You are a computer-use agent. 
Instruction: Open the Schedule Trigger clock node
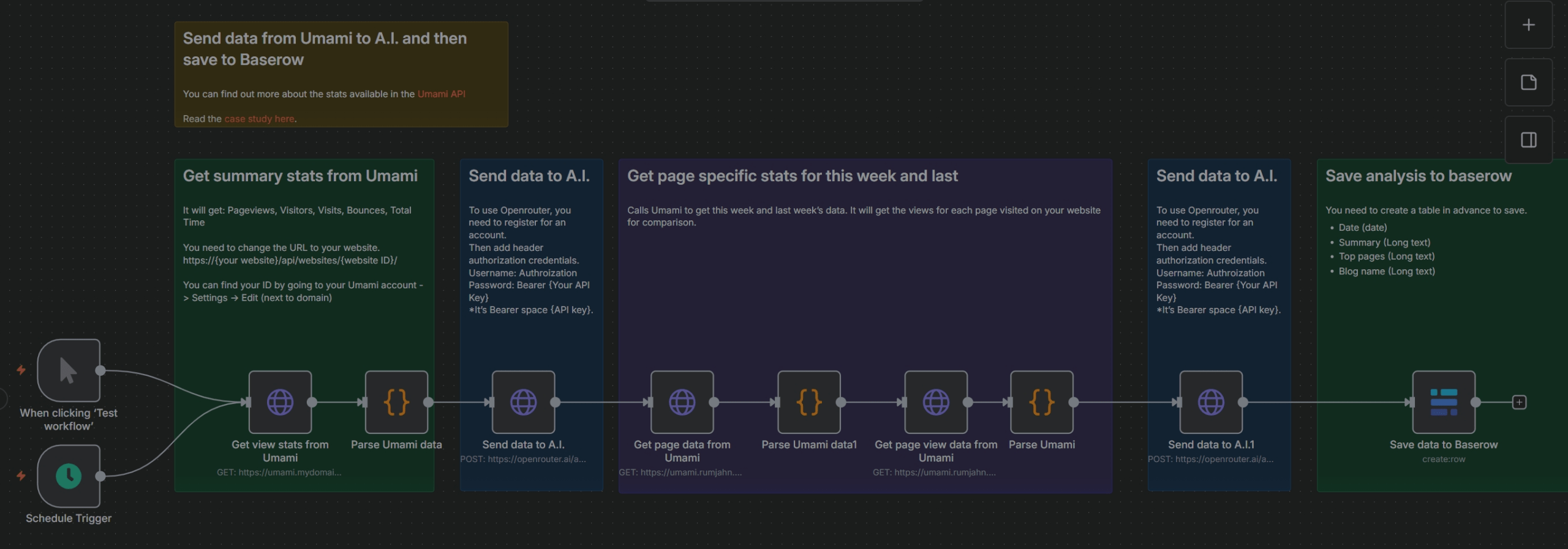[69, 476]
